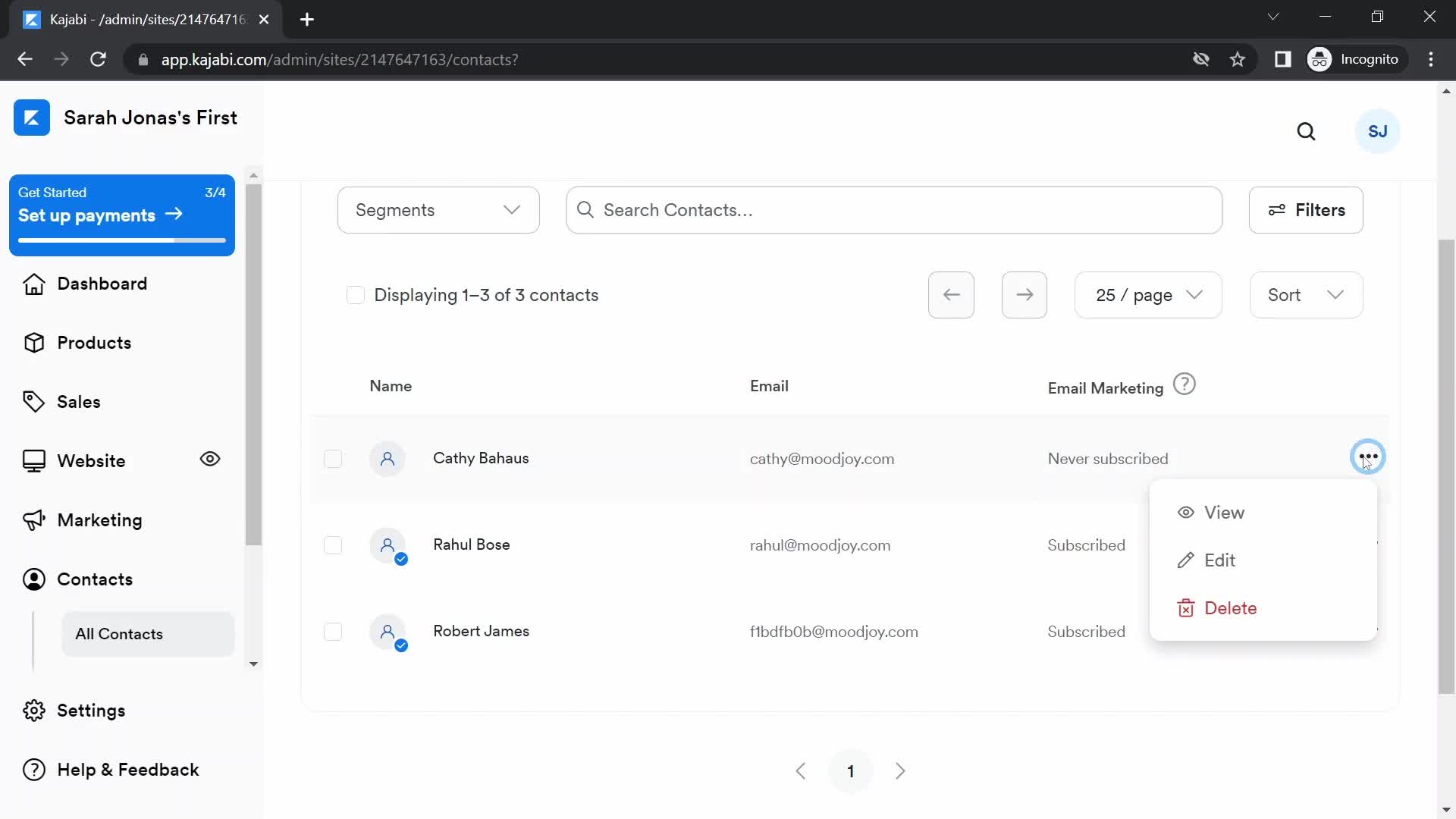Select View from context menu

[x=1225, y=512]
